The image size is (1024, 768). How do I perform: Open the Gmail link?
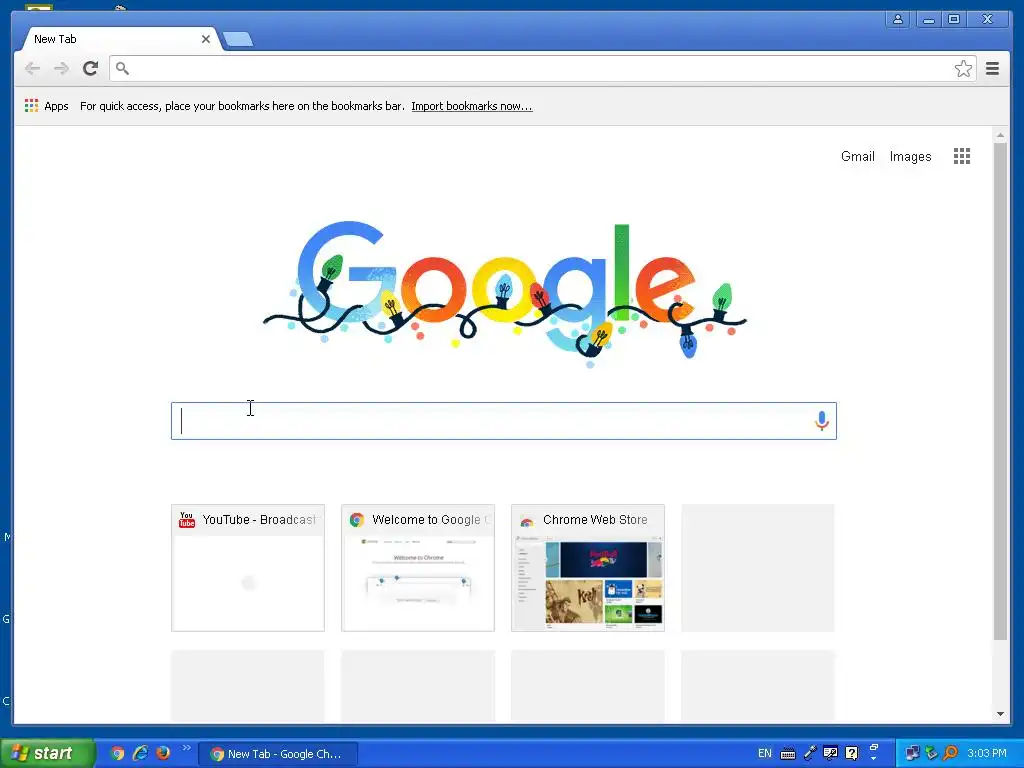[857, 156]
